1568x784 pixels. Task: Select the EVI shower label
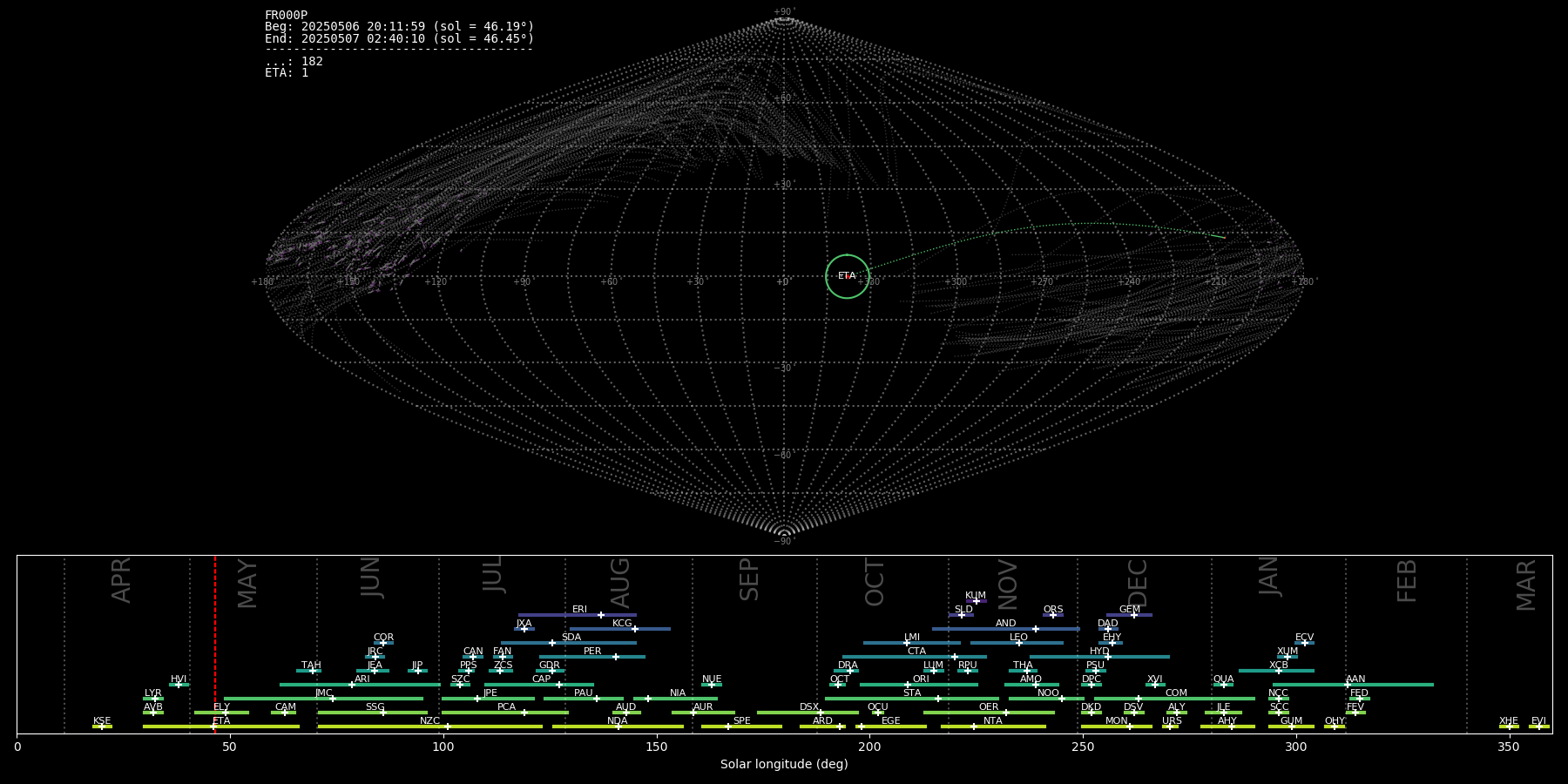point(1538,721)
